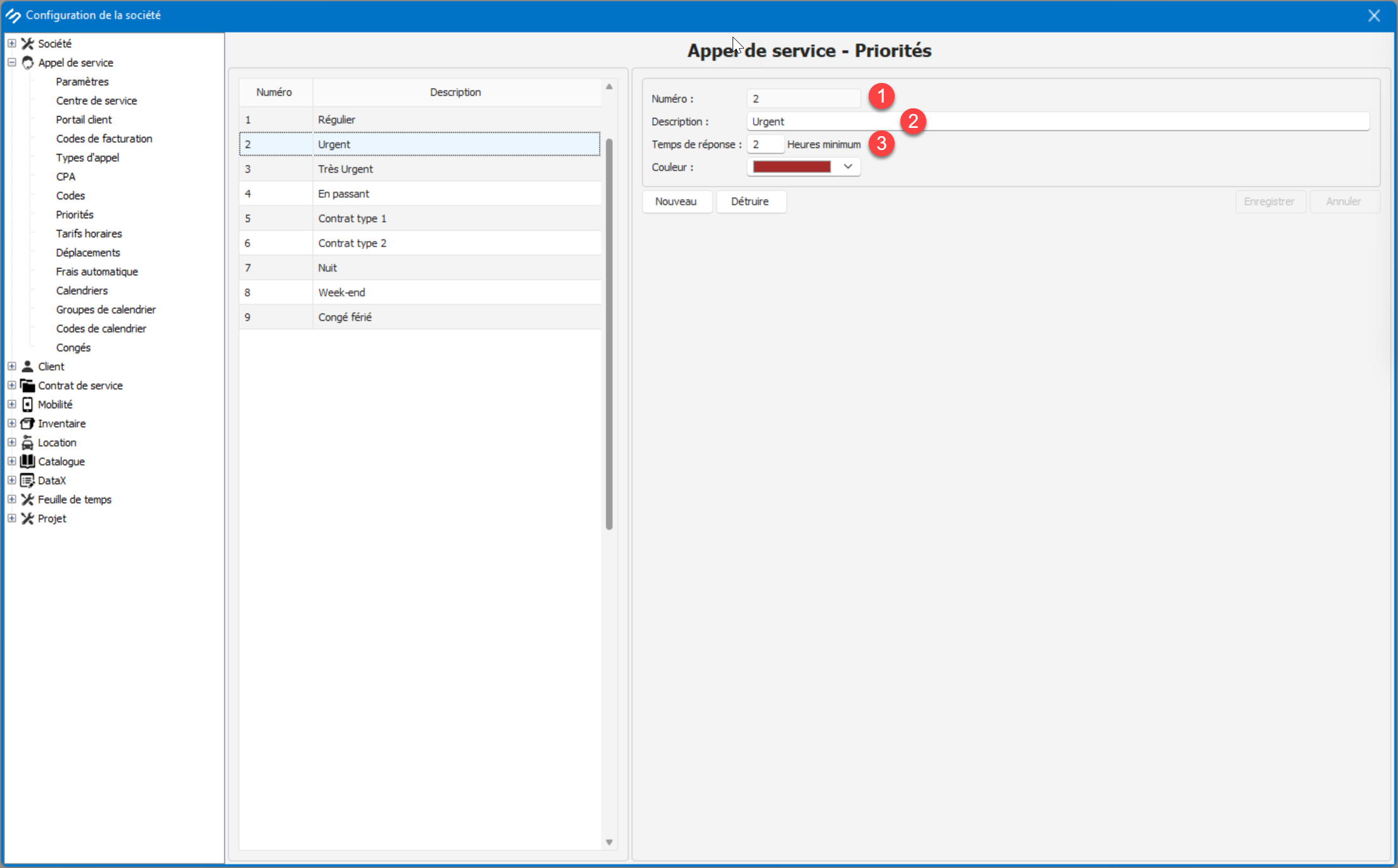Viewport: 1398px width, 868px height.
Task: Click the Société tools icon
Action: tap(27, 44)
